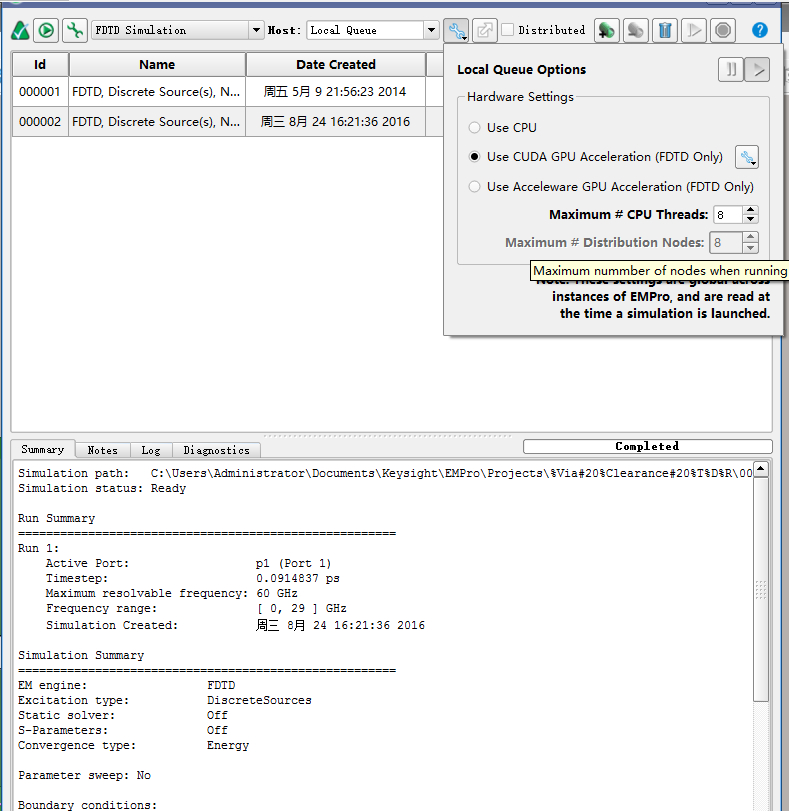Screen dimensions: 789x811
Task: Click the green run simulation play icon
Action: (x=46, y=31)
